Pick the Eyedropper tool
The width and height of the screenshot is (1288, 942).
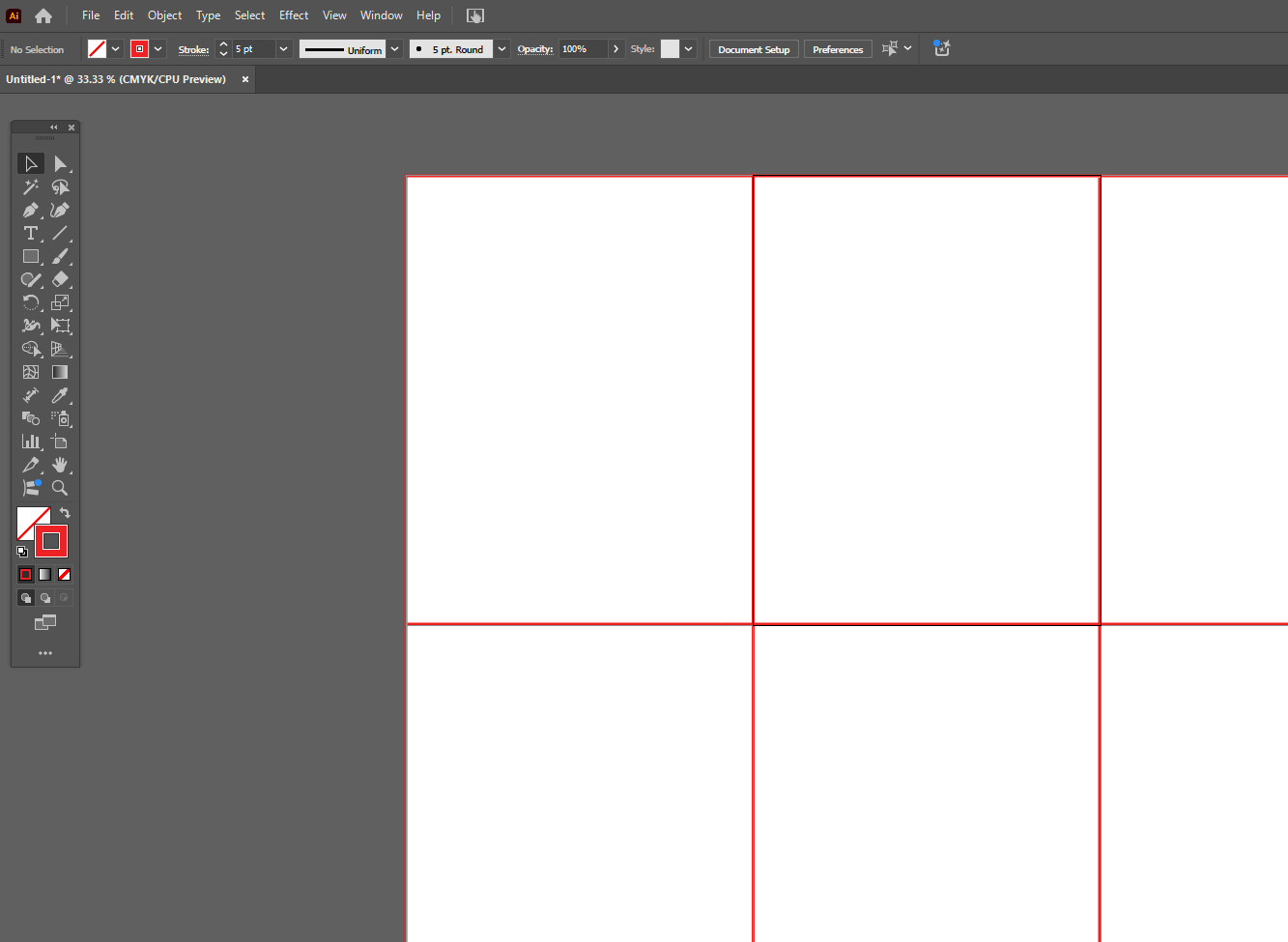click(60, 395)
